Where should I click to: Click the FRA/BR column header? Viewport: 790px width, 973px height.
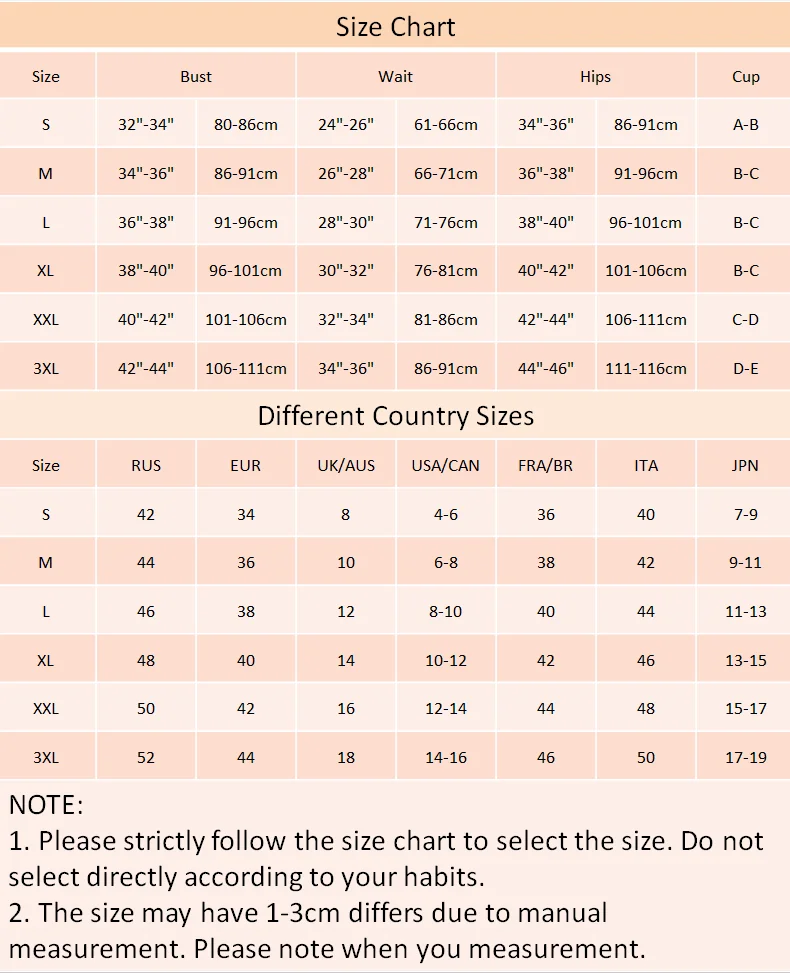pyautogui.click(x=545, y=465)
